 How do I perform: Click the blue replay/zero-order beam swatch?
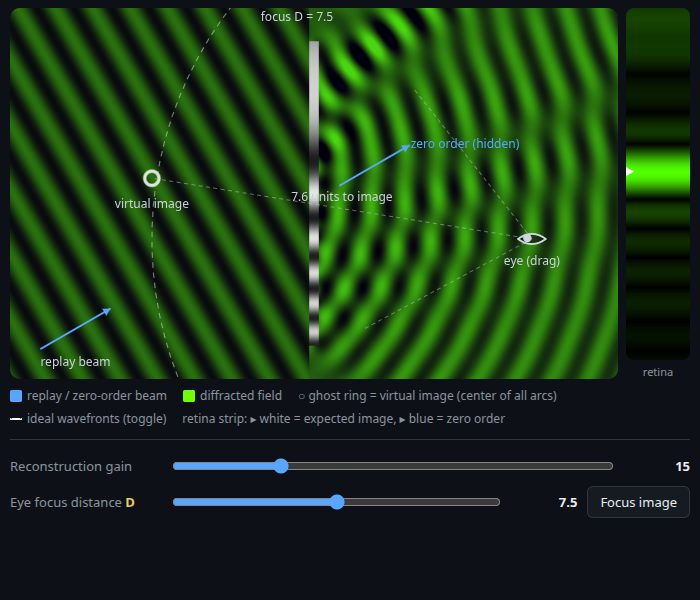pyautogui.click(x=16, y=396)
